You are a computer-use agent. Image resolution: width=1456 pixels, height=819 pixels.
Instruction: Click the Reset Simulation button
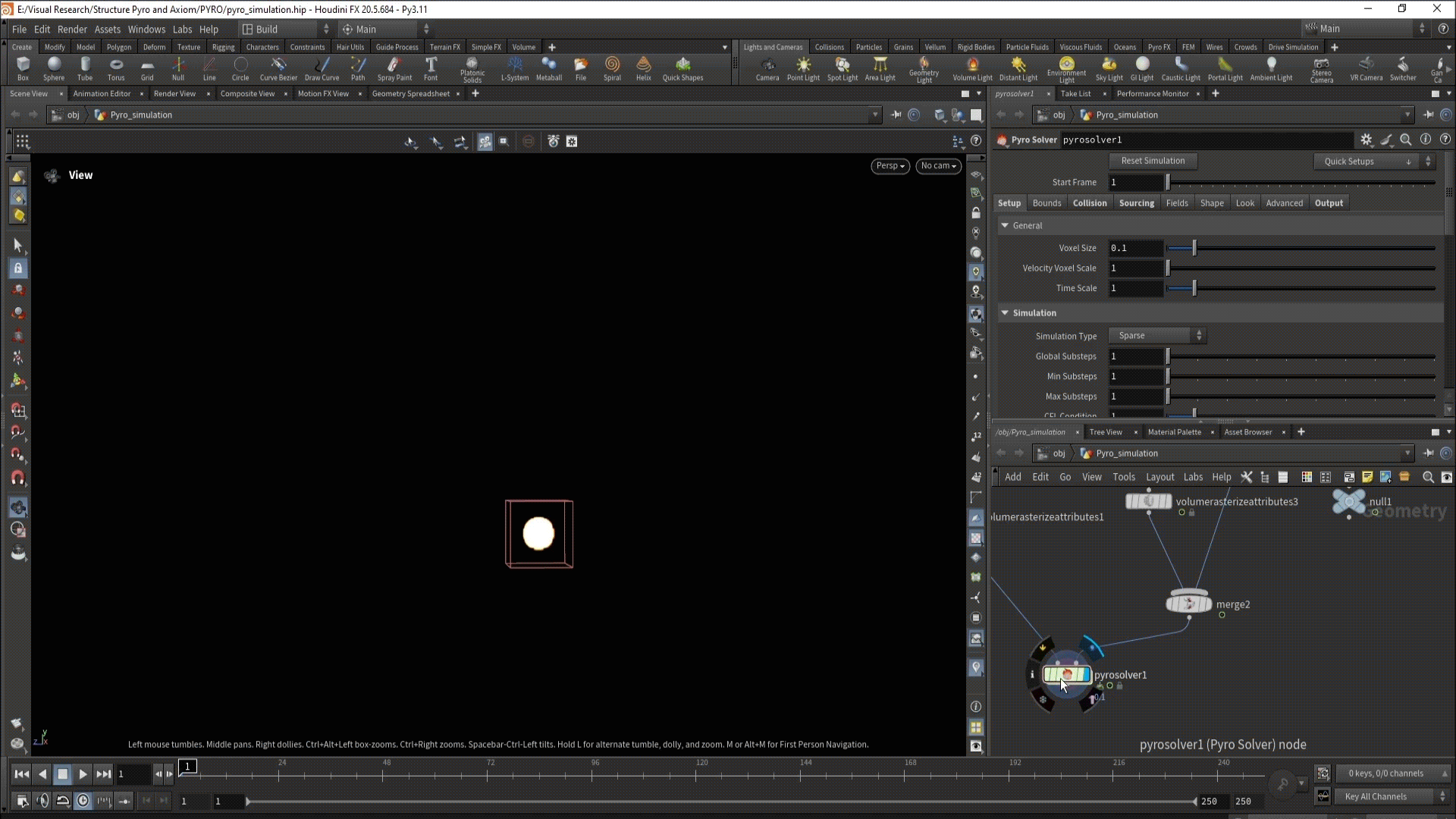1152,161
